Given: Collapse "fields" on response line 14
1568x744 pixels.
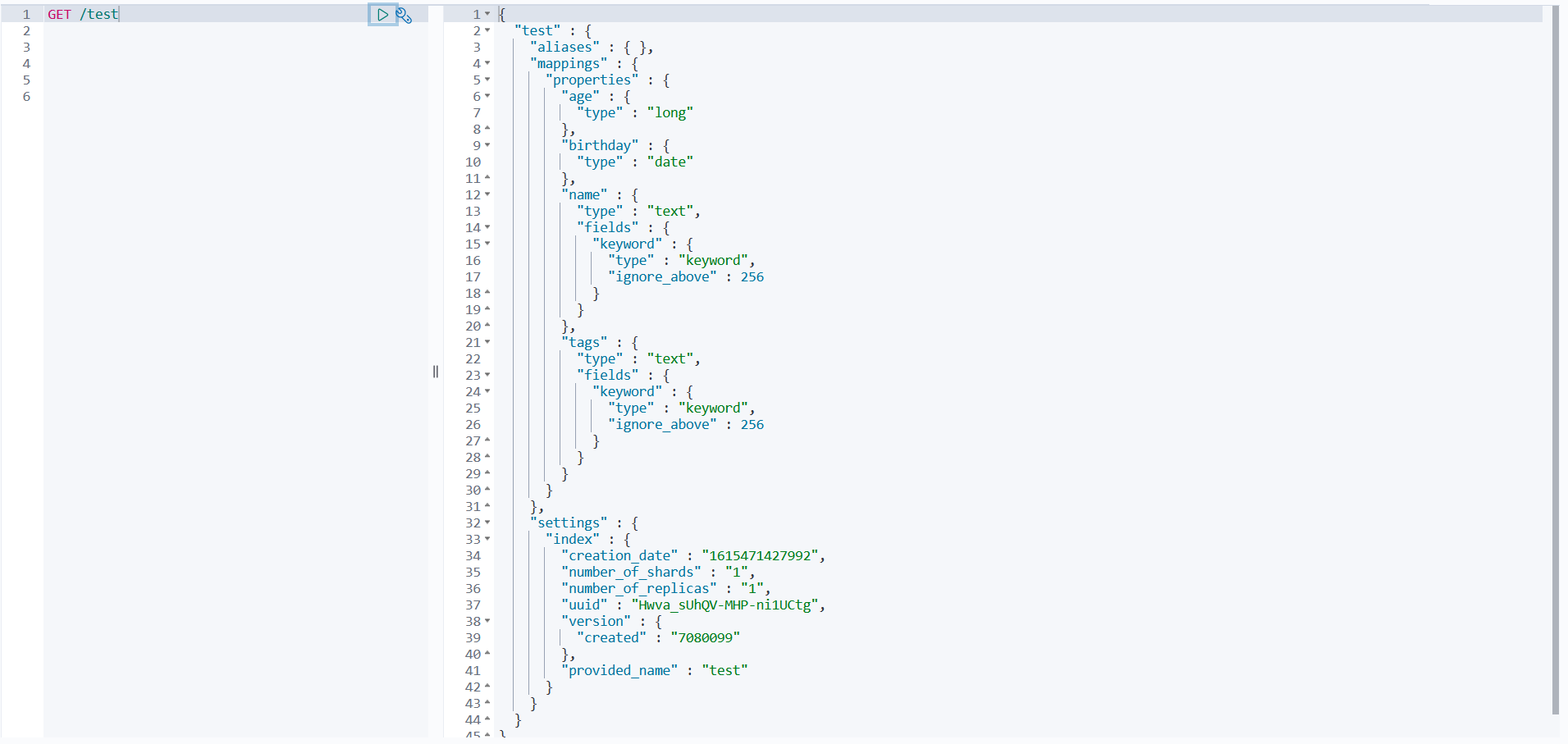Looking at the screenshot, I should tap(487, 227).
